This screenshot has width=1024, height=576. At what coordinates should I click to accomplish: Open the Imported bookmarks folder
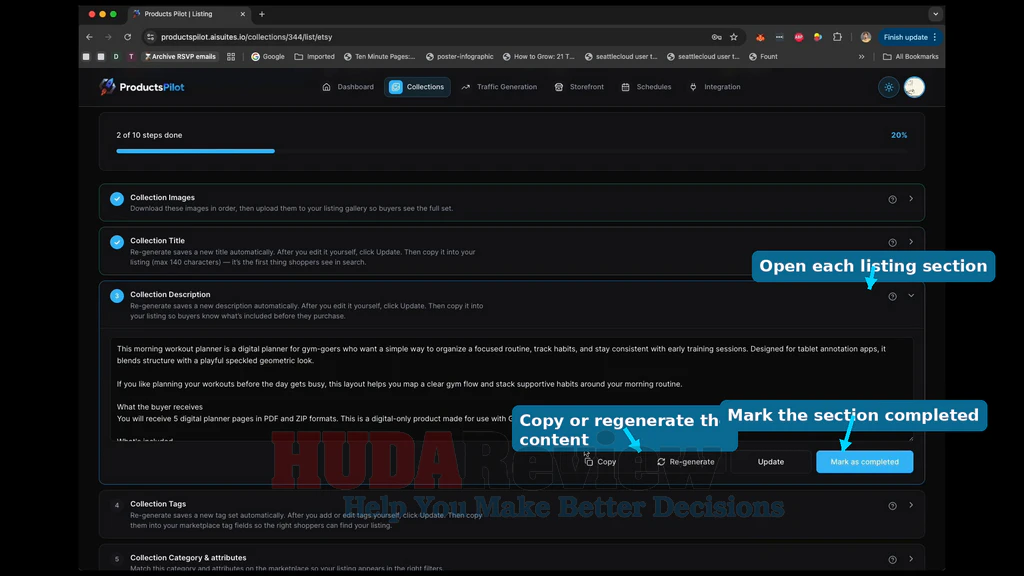(x=314, y=57)
